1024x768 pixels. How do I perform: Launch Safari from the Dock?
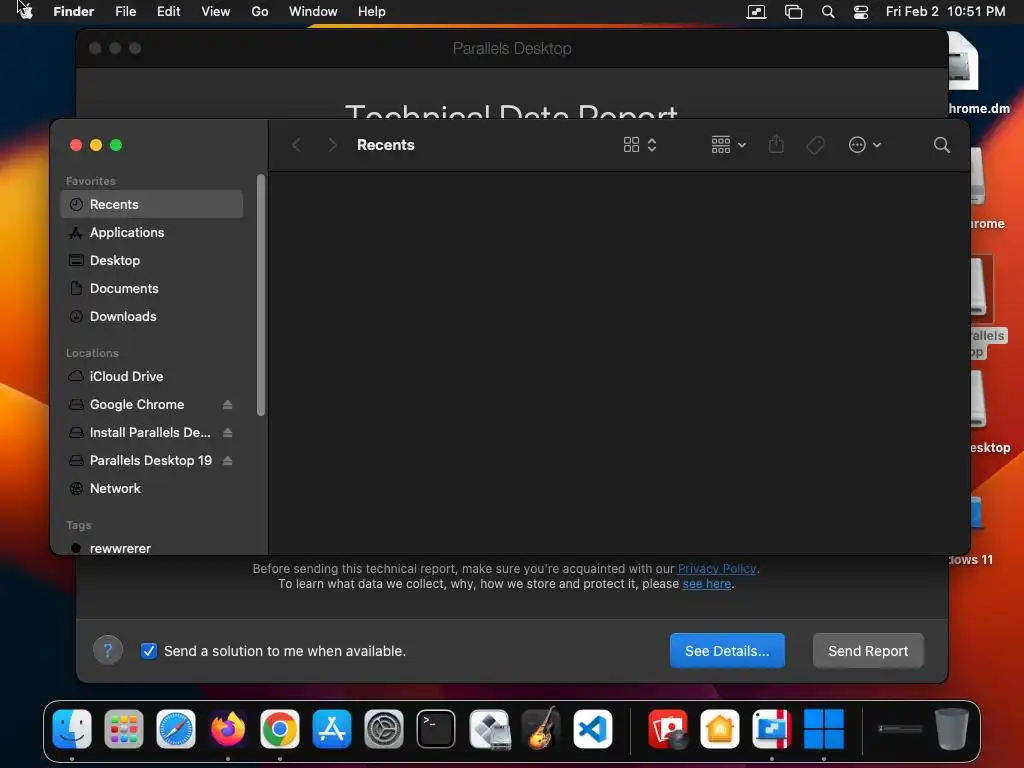176,729
